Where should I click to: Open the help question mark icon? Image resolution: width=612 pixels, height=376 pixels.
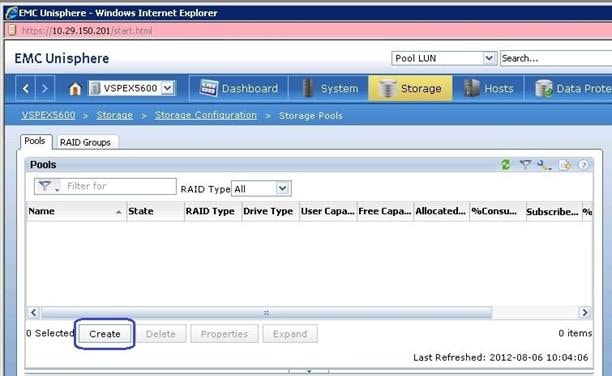click(584, 165)
